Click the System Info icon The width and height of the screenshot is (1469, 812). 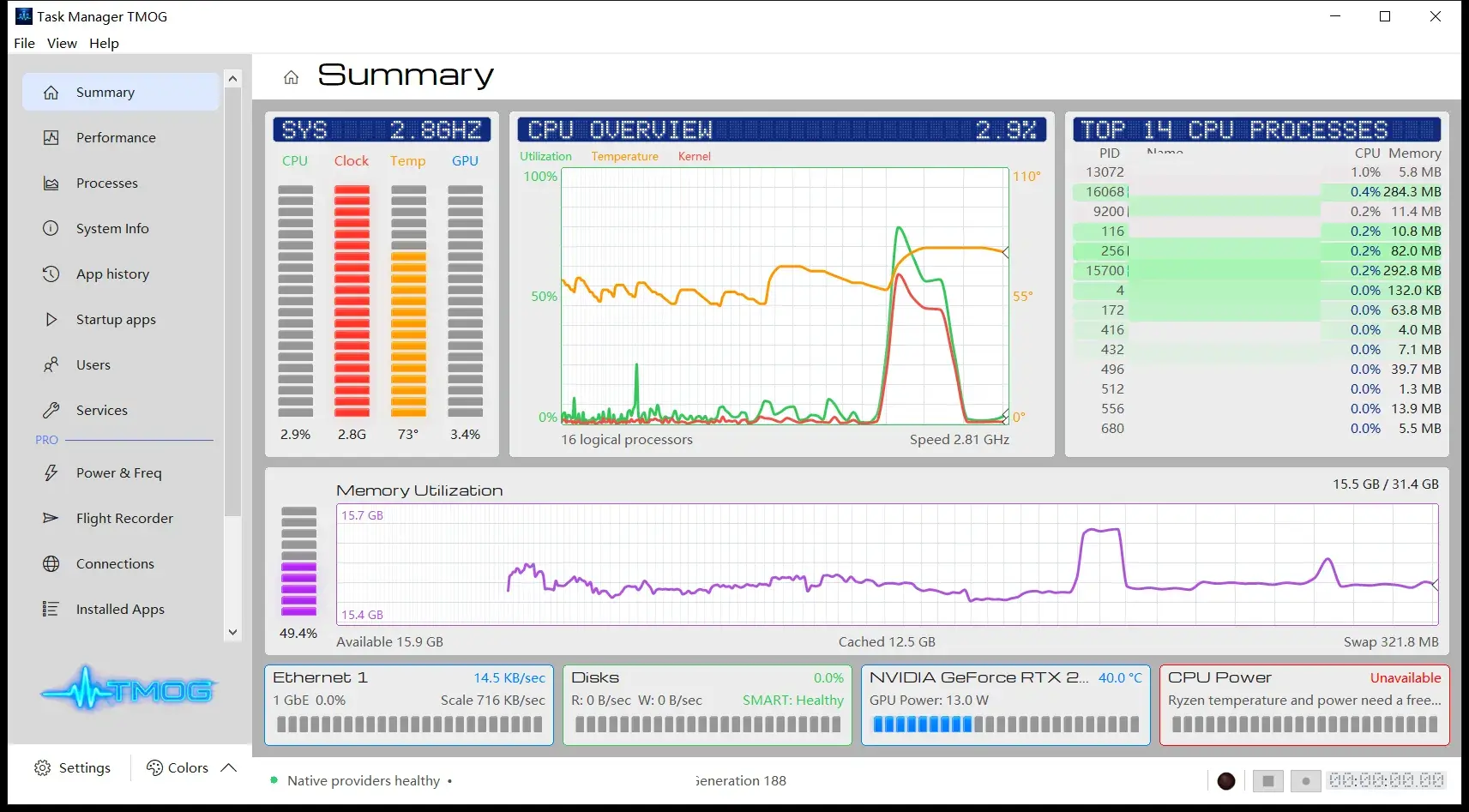click(51, 228)
